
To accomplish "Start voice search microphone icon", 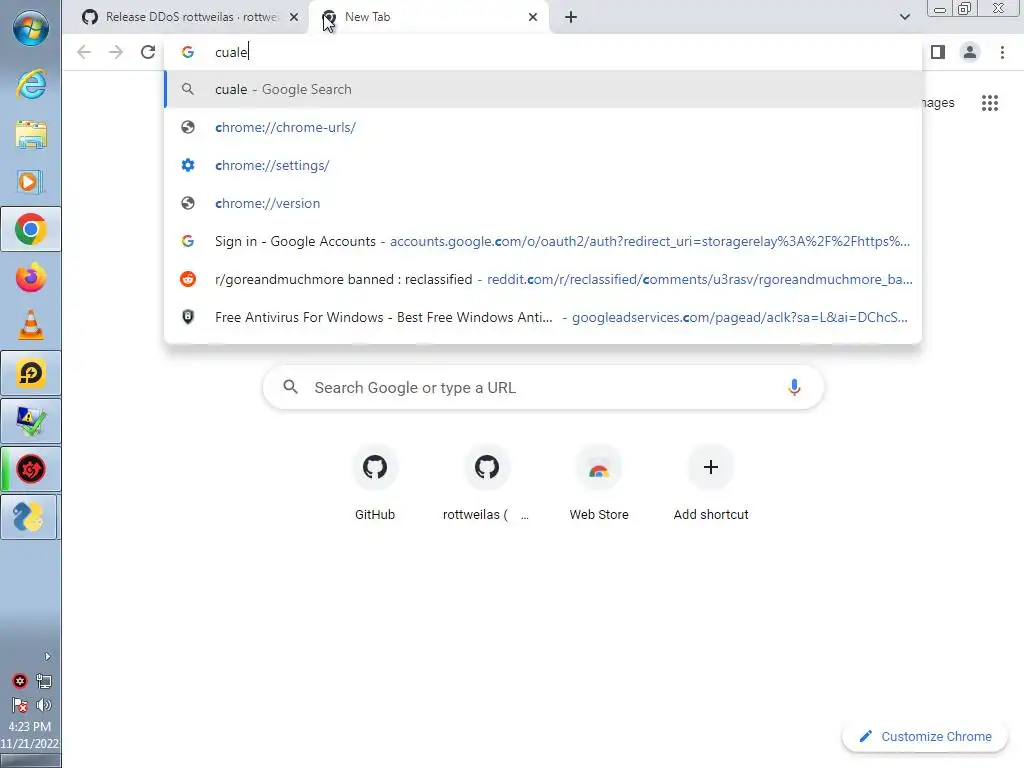I will [794, 387].
